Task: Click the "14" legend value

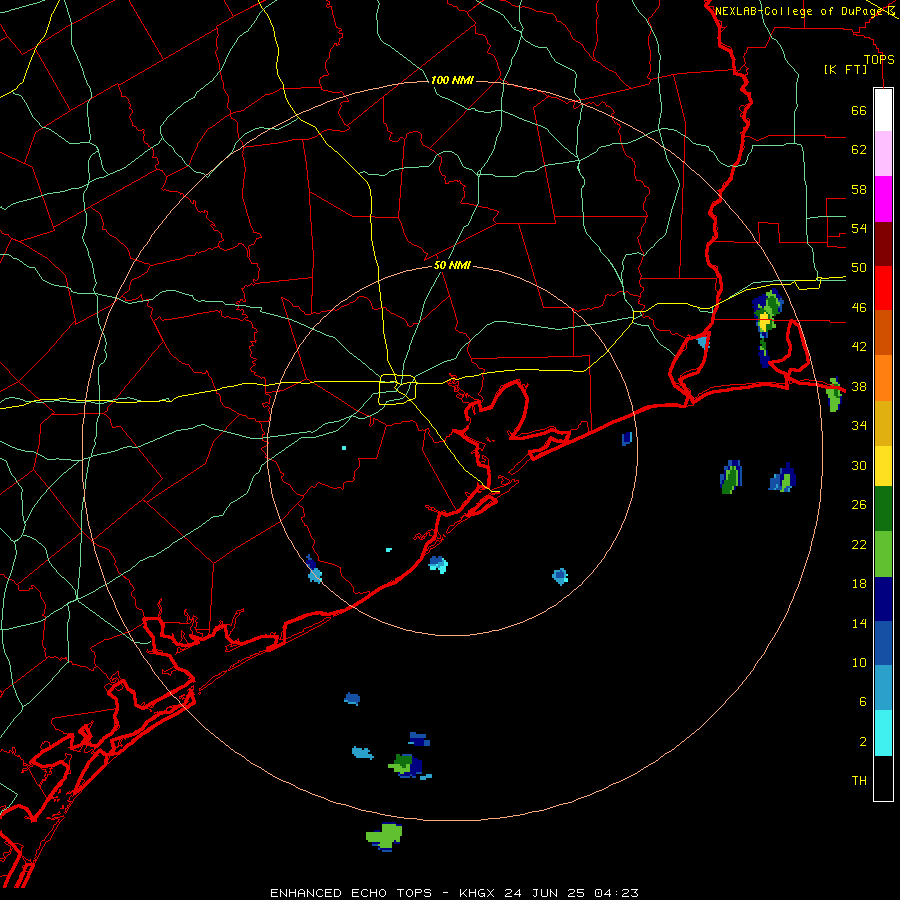Action: (859, 623)
